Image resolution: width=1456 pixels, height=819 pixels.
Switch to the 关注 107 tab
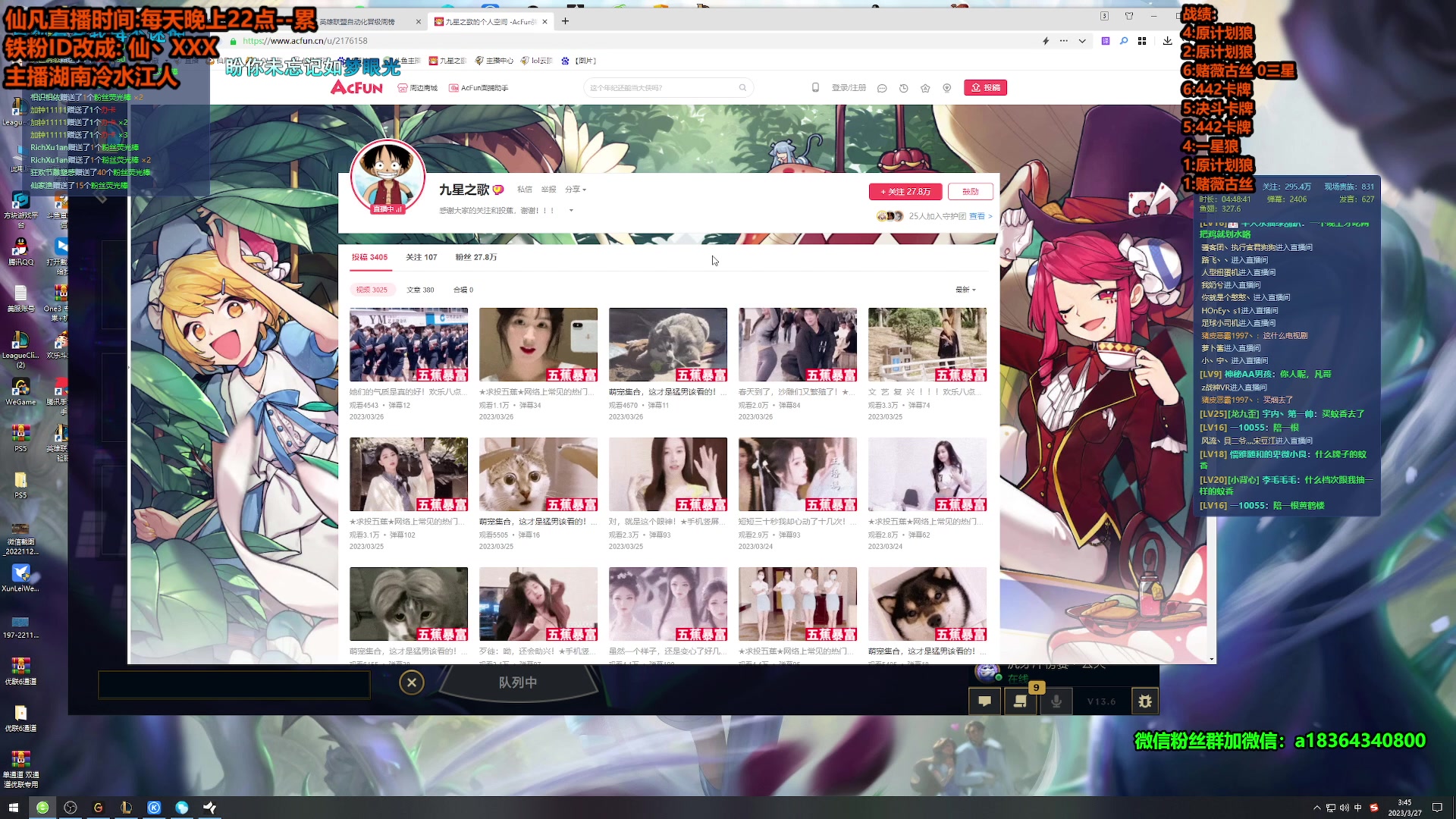pos(421,257)
